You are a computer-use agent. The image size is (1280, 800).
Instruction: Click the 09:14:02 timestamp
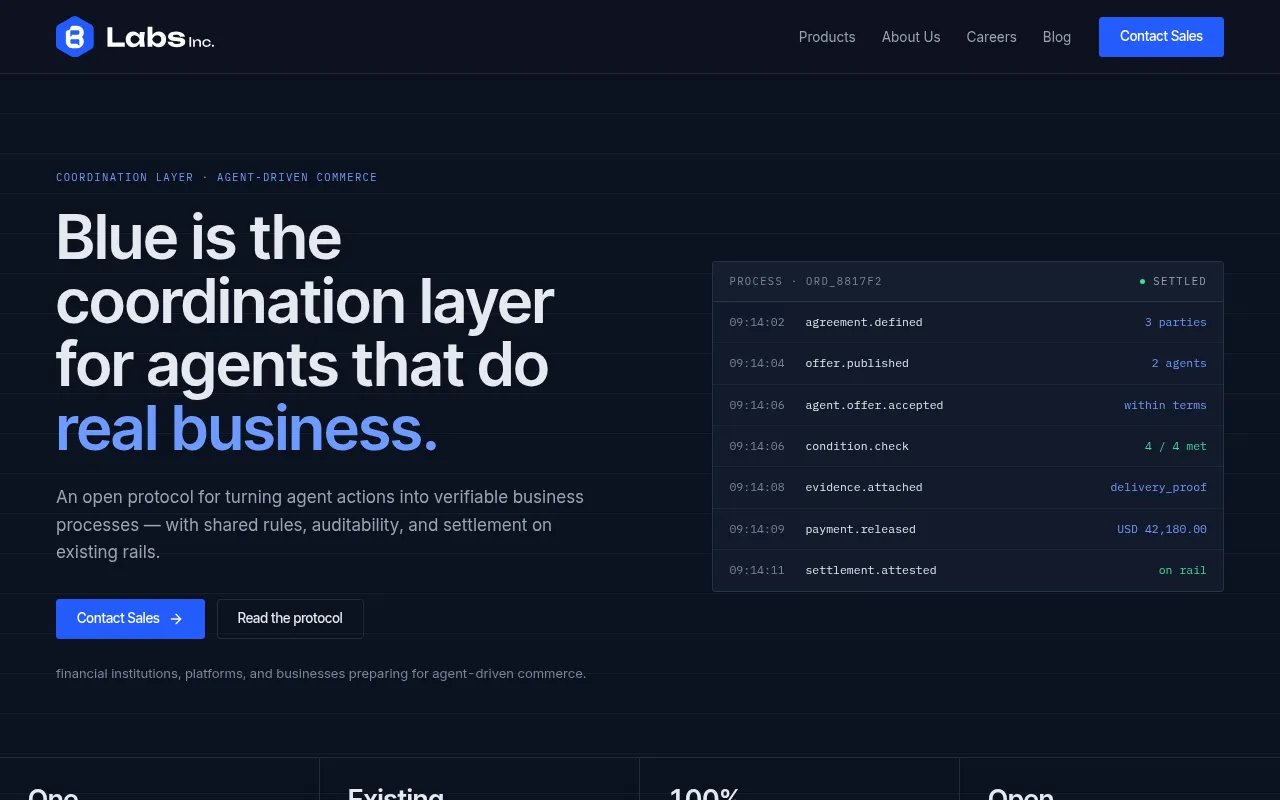tap(757, 322)
